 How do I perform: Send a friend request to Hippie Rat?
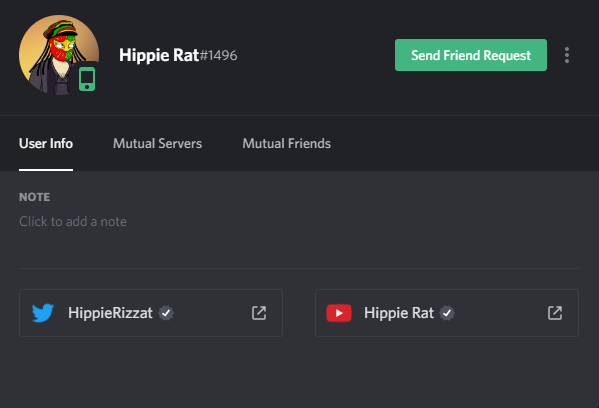click(471, 55)
